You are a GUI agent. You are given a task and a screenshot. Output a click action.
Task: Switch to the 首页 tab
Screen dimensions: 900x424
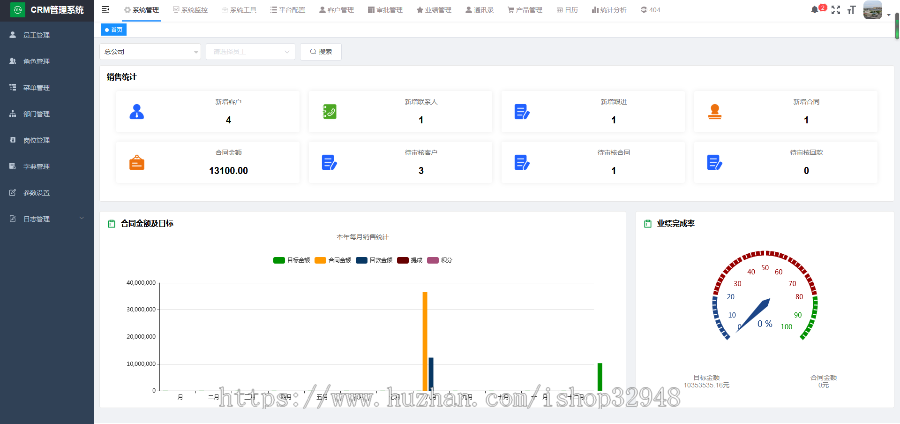coord(114,30)
